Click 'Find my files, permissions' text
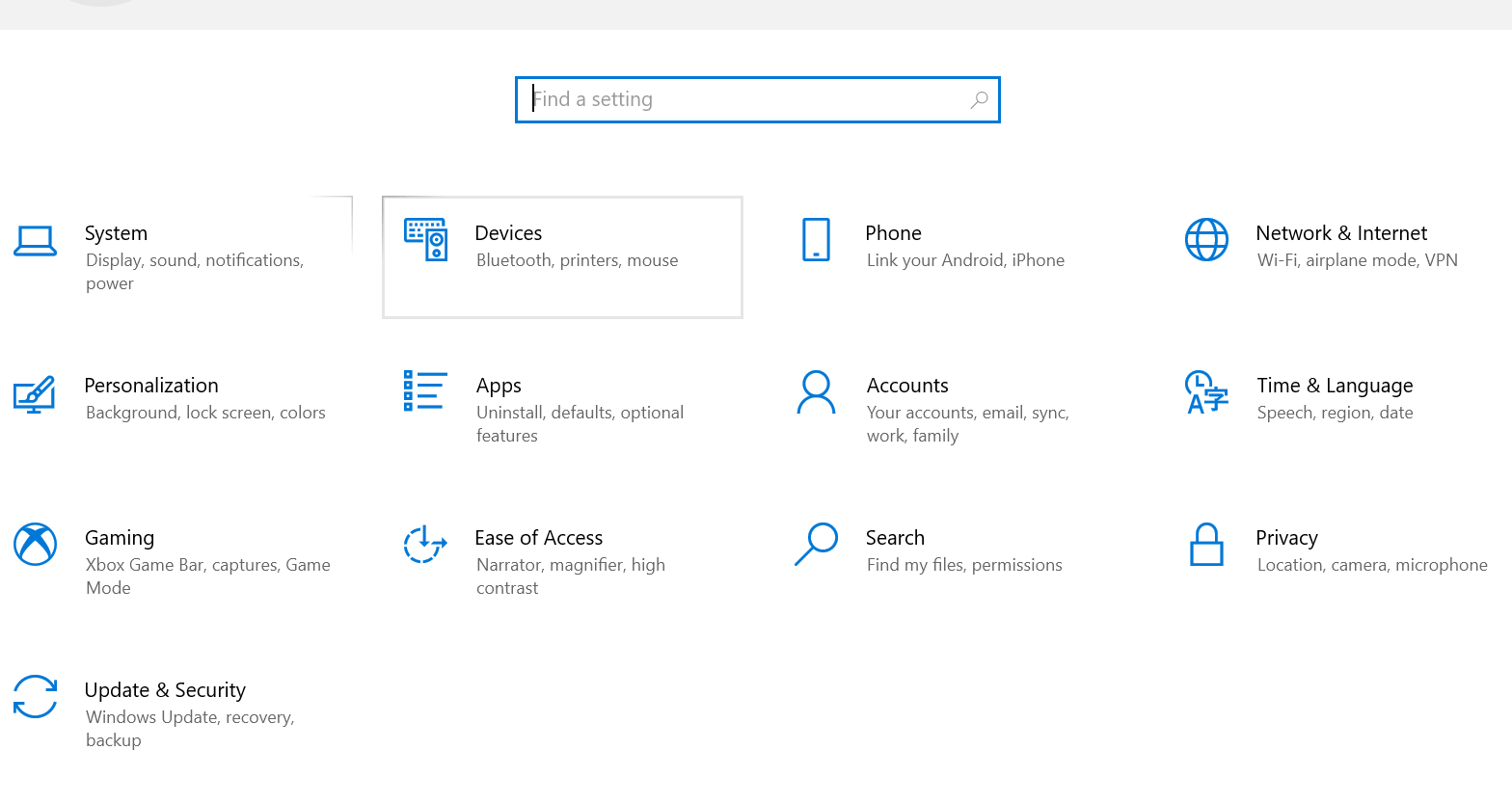Viewport: 1512px width, 804px height. (x=964, y=565)
